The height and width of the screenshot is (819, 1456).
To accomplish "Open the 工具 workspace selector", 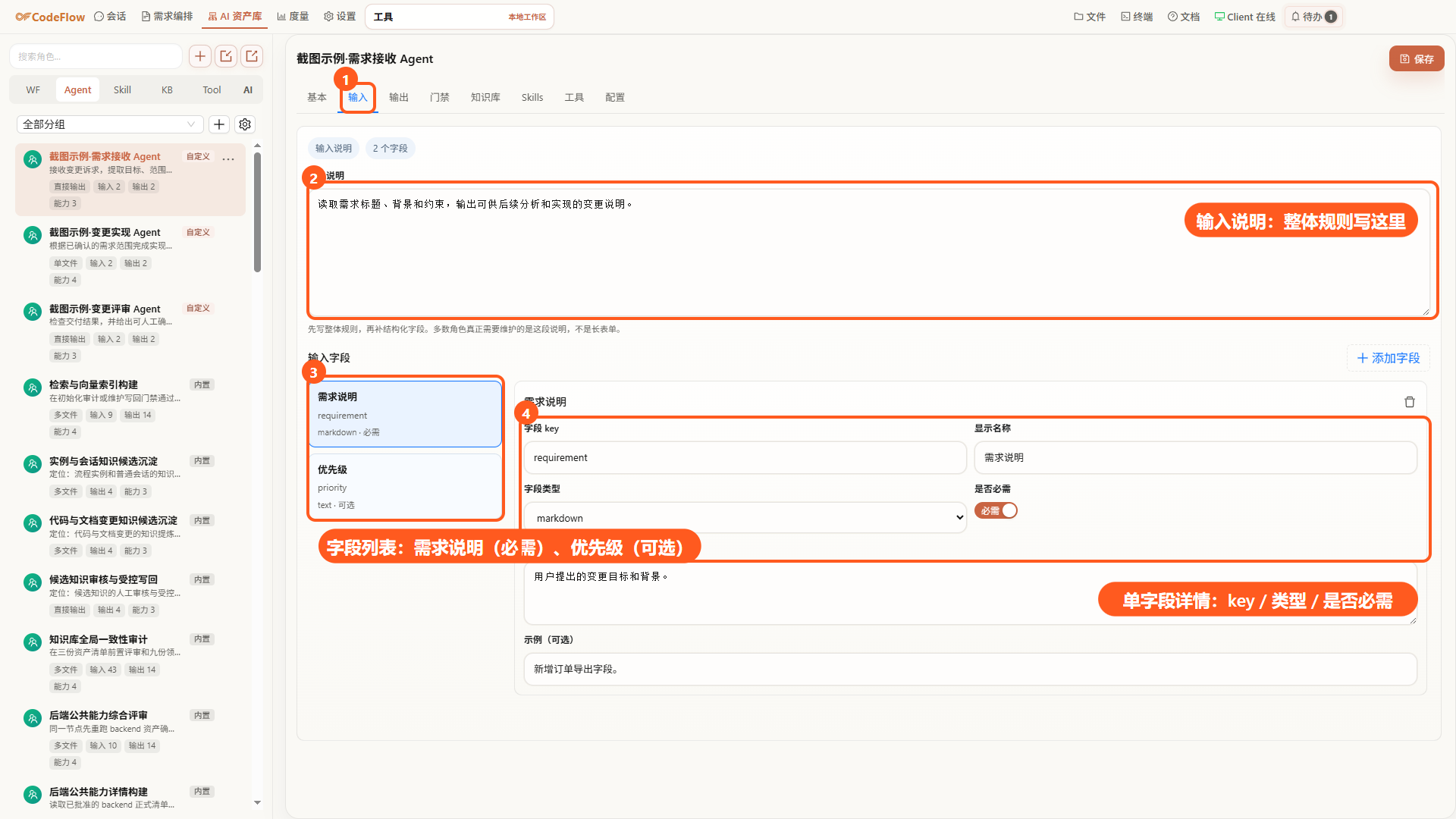I will click(x=460, y=17).
